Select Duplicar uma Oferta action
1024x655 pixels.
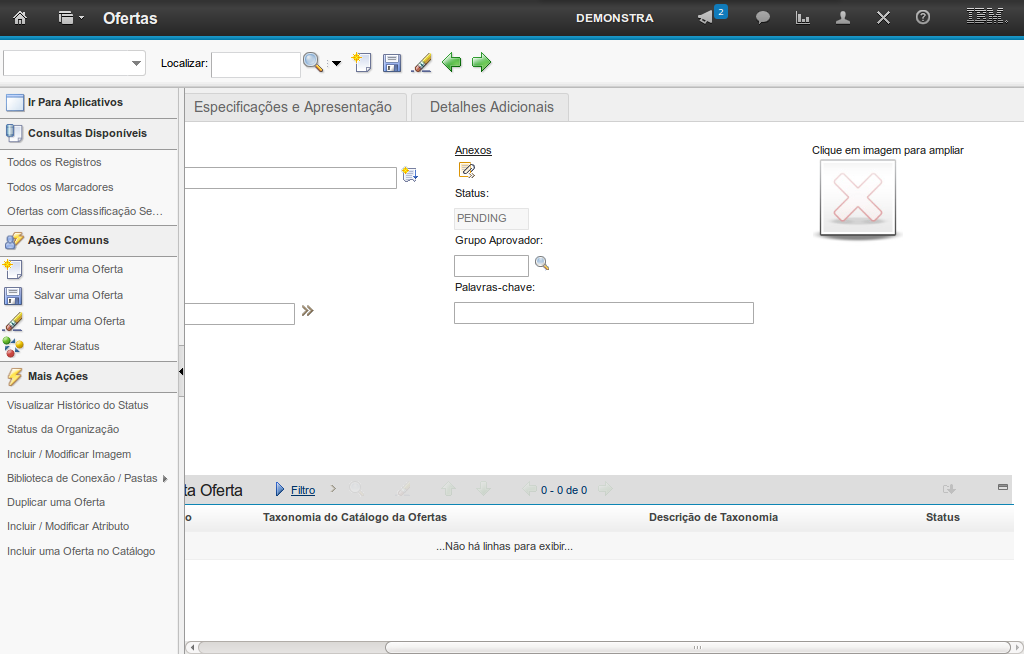(56, 502)
